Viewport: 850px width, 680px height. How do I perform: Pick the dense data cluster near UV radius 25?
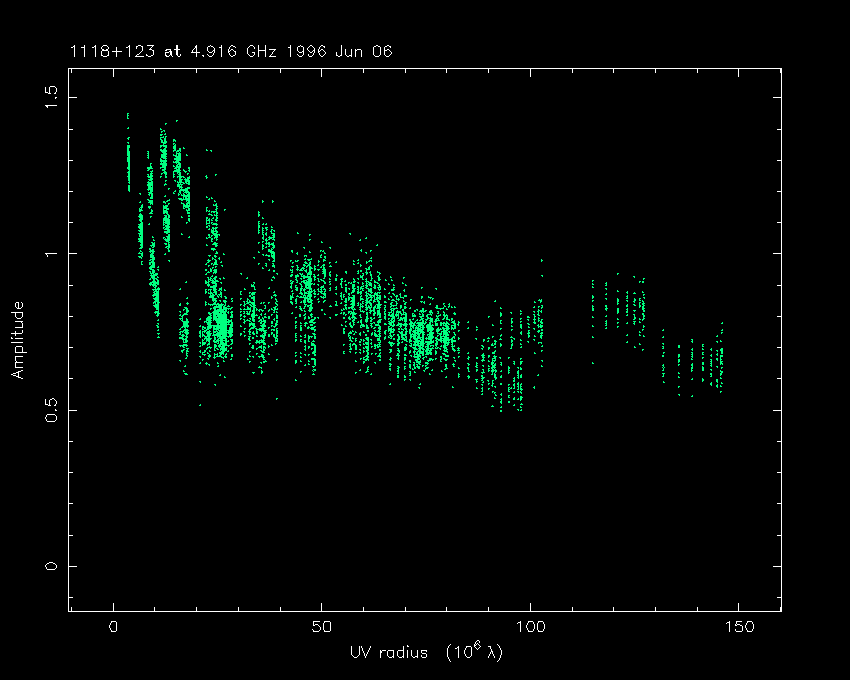(x=219, y=325)
